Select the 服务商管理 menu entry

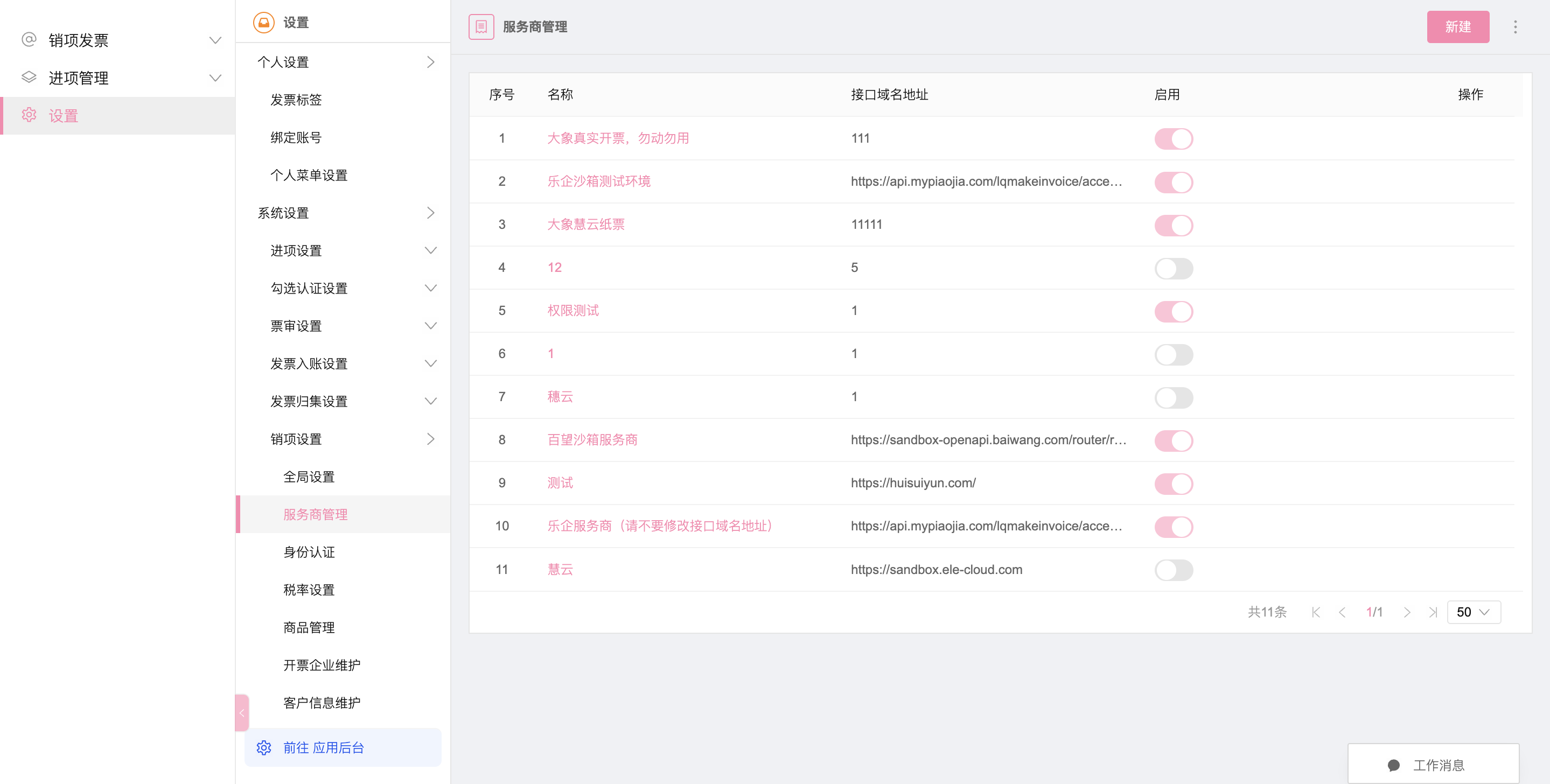343,514
